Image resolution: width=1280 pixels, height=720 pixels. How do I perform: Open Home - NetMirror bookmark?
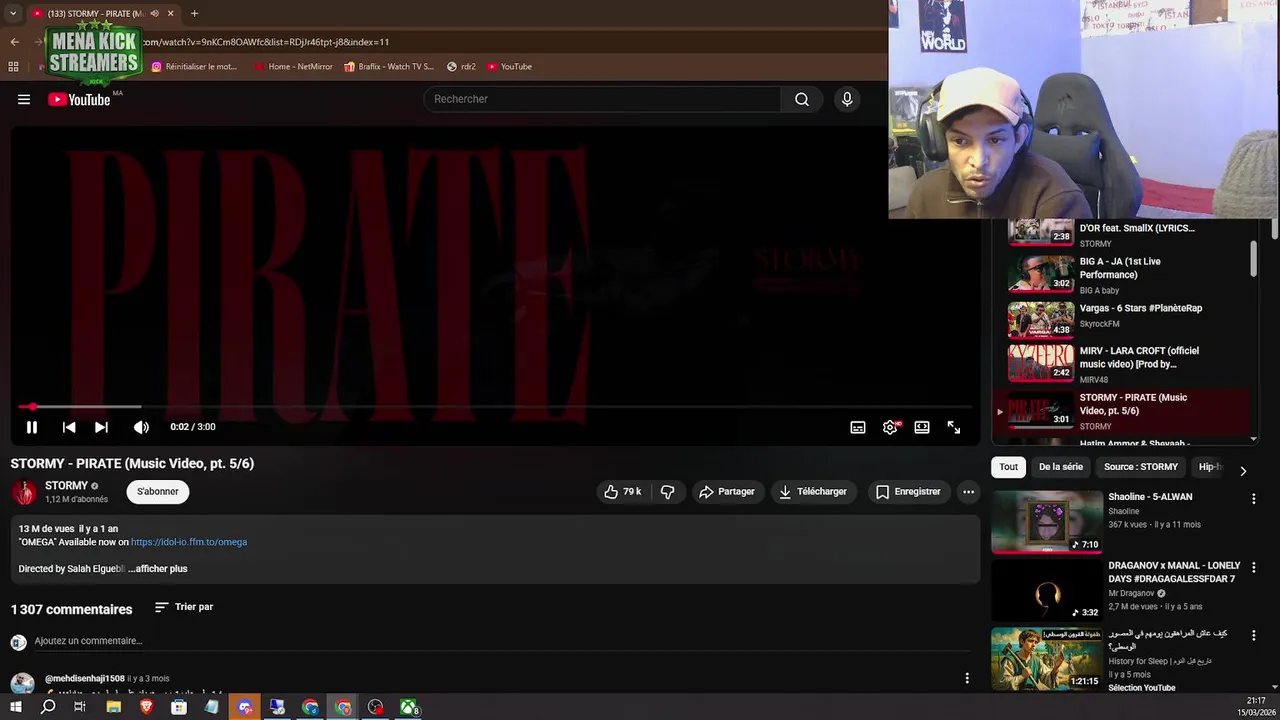(293, 67)
